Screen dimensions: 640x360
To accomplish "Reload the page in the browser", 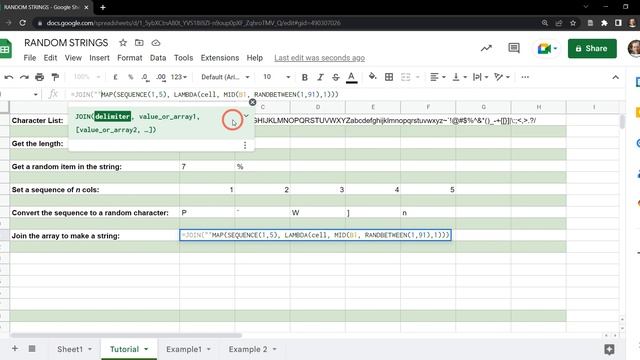I will pos(22,23).
